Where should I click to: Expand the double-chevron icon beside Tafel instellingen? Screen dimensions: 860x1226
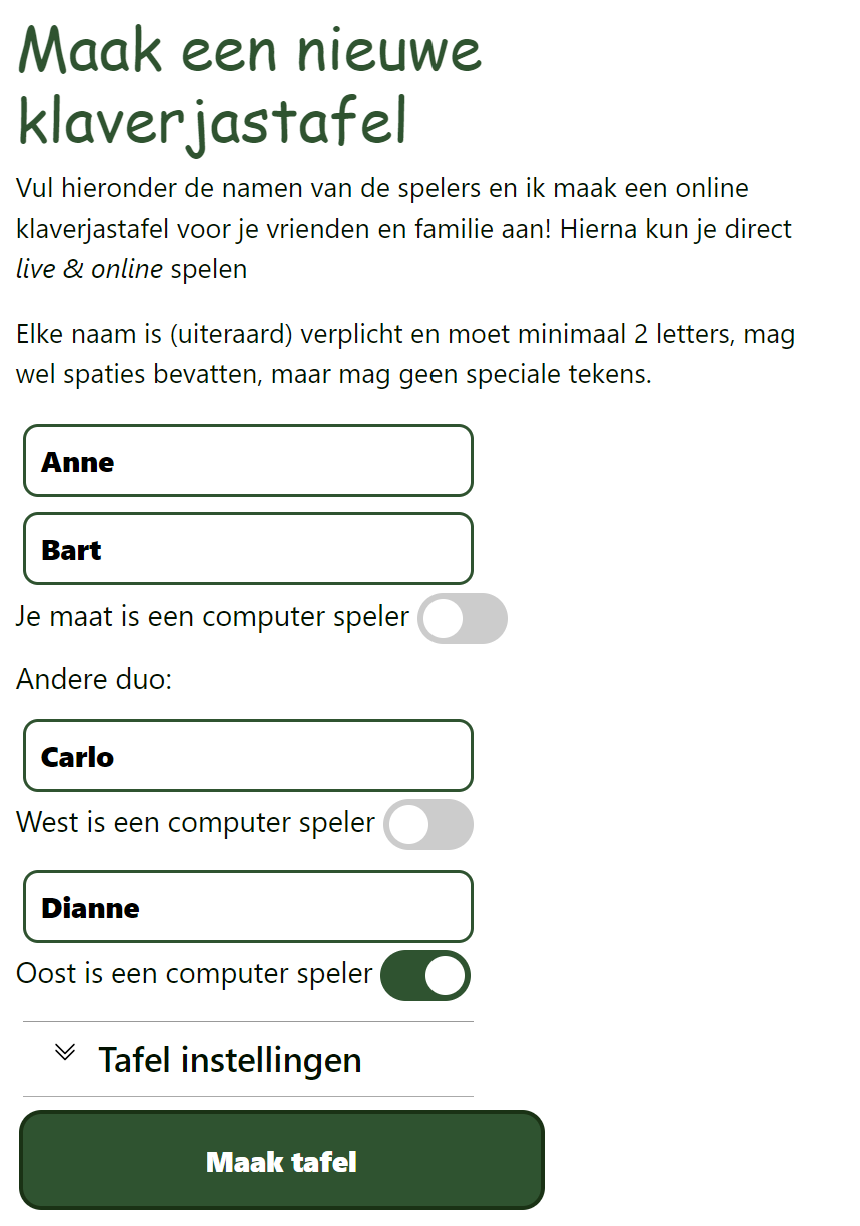65,1052
